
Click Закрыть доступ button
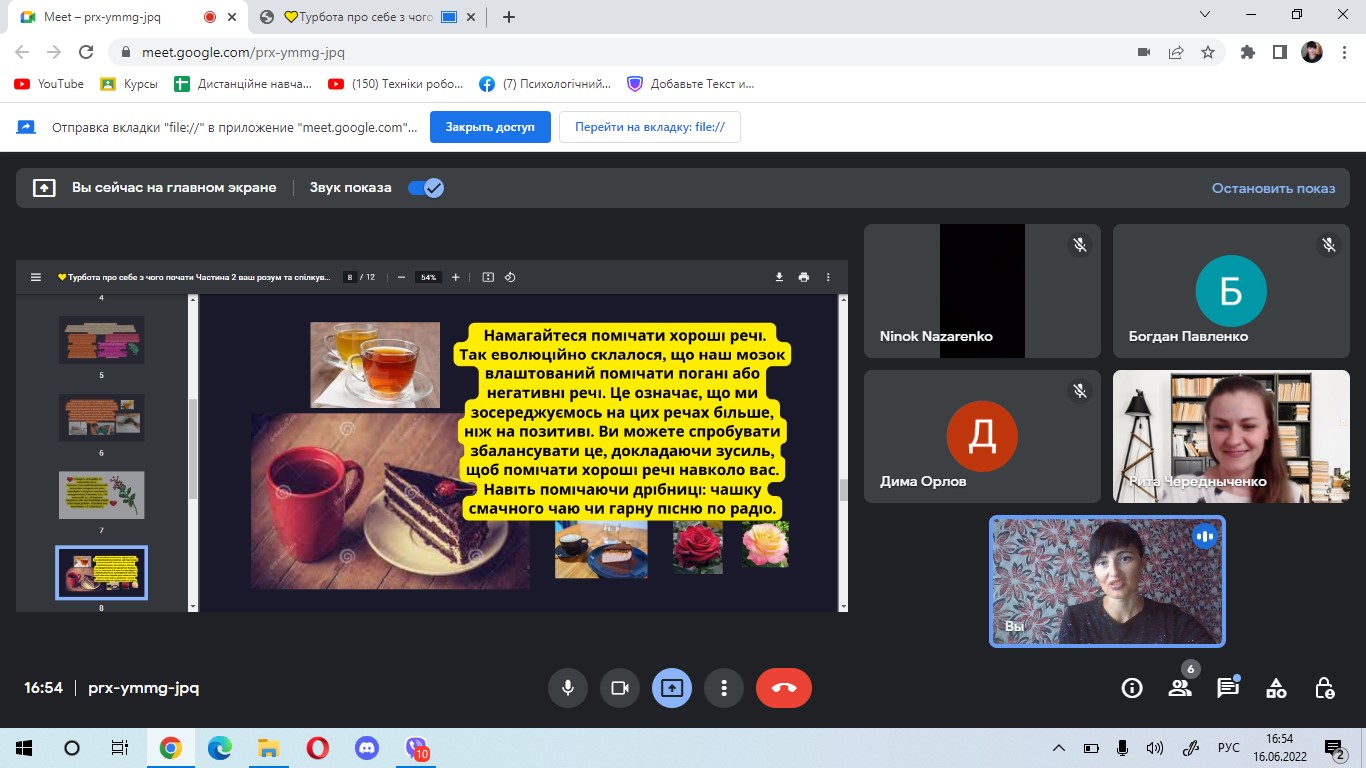tap(490, 127)
